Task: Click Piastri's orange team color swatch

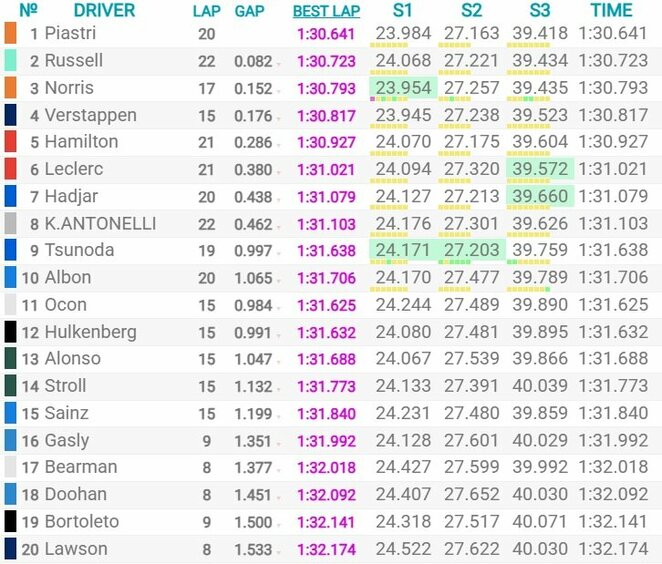Action: click(x=10, y=33)
